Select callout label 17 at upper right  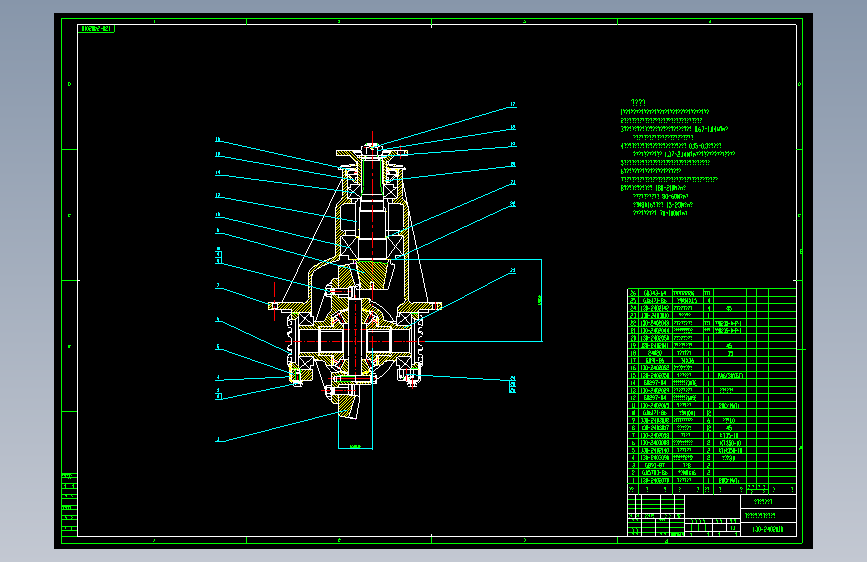513,104
